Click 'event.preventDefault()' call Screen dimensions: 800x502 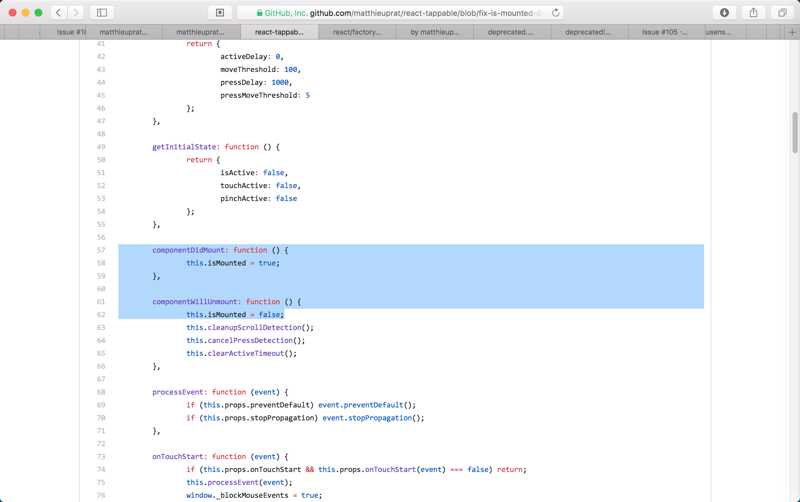367,405
